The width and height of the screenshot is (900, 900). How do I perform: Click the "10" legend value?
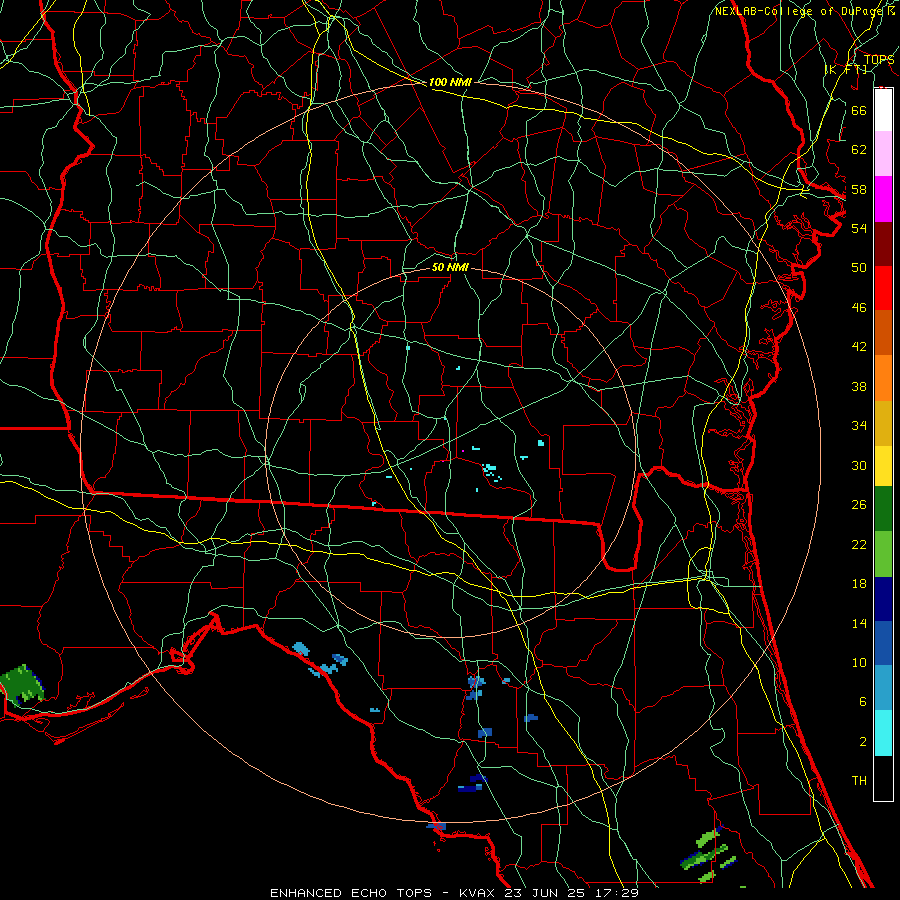coord(859,663)
